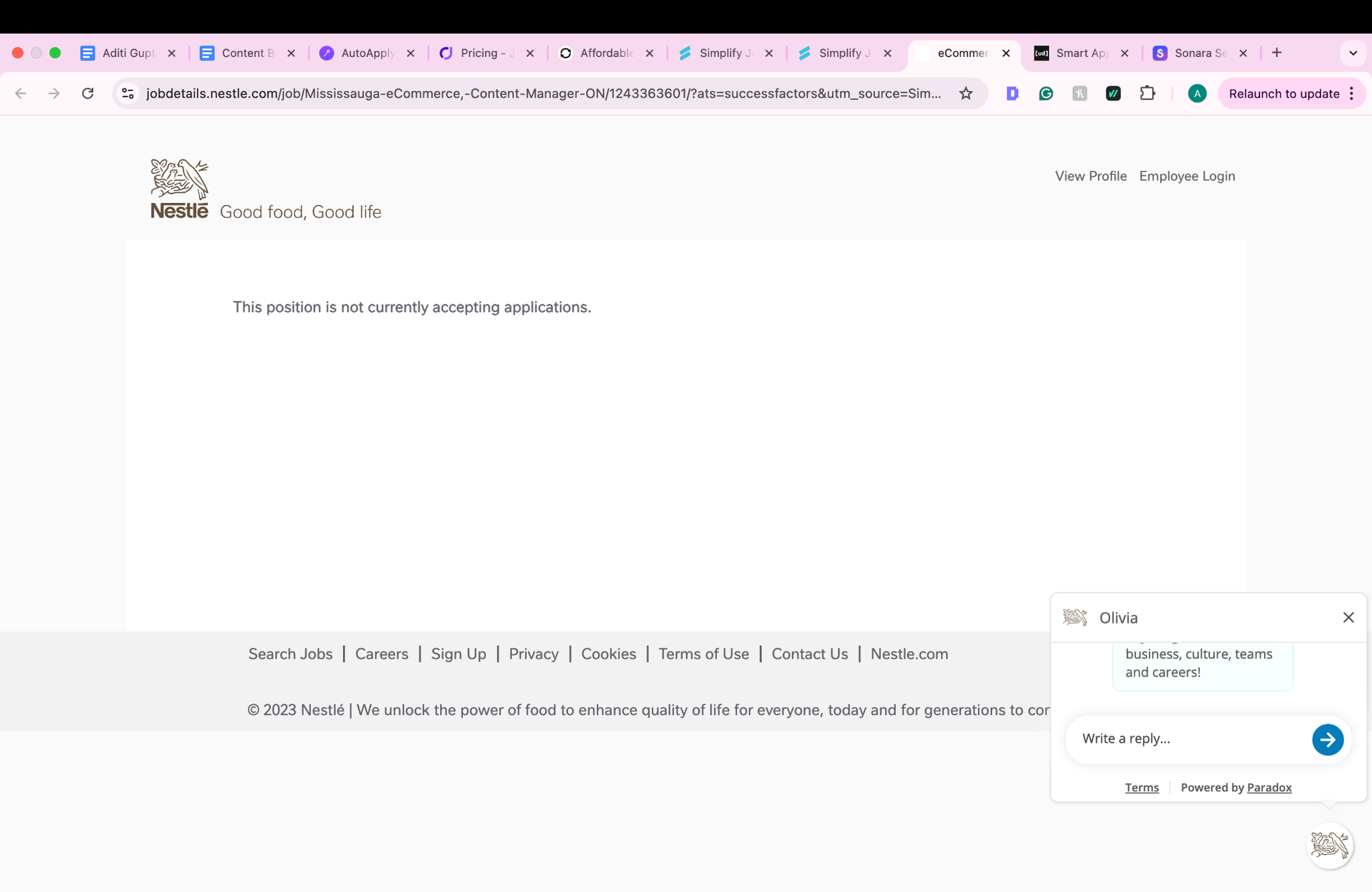Open the Search Jobs footer link
Viewport: 1372px width, 892px height.
coord(290,653)
